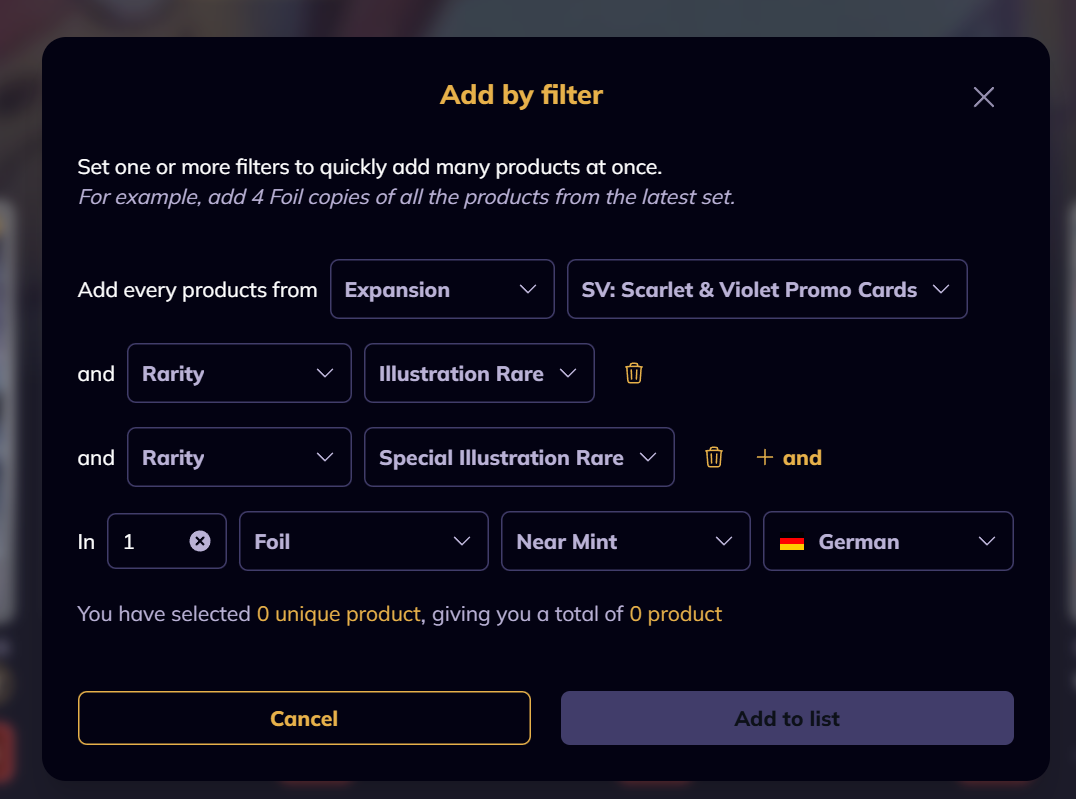
Task: Click the Cancel button
Action: 304,718
